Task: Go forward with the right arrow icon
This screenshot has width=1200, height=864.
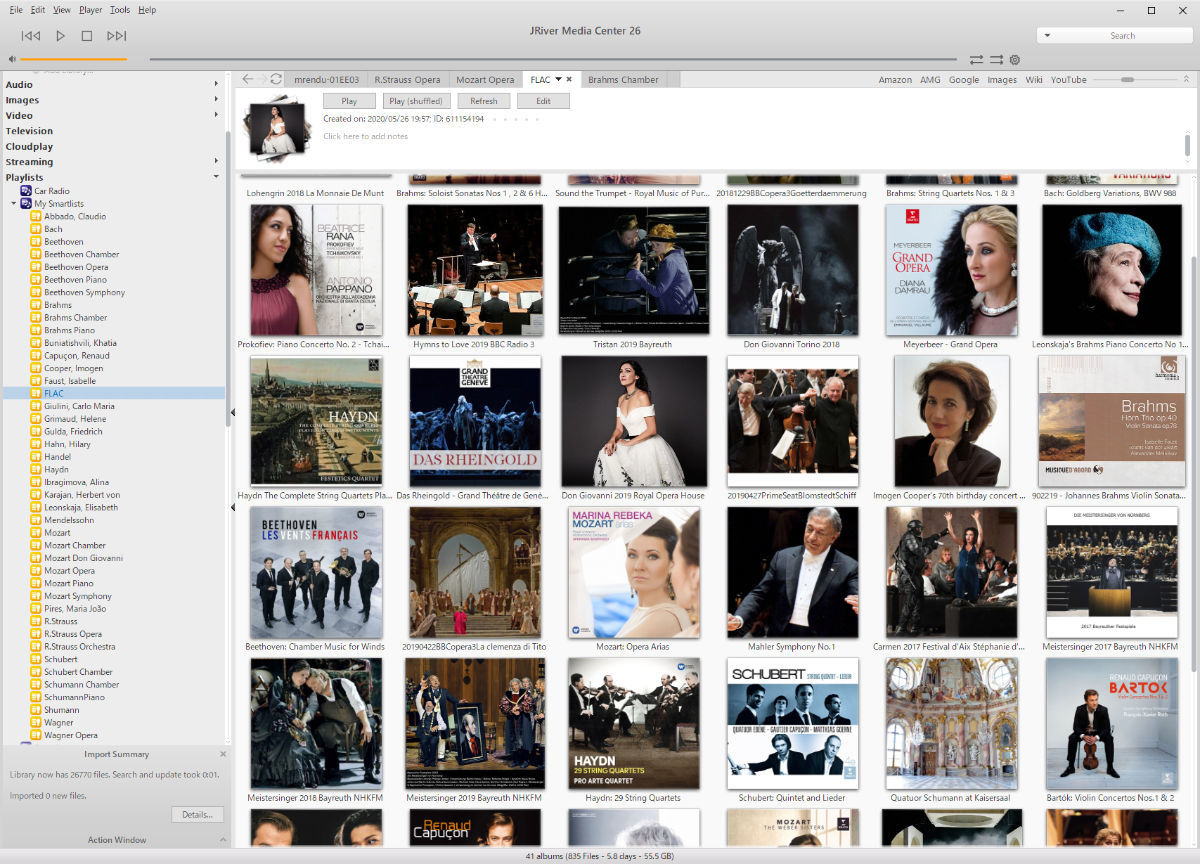Action: (x=262, y=79)
